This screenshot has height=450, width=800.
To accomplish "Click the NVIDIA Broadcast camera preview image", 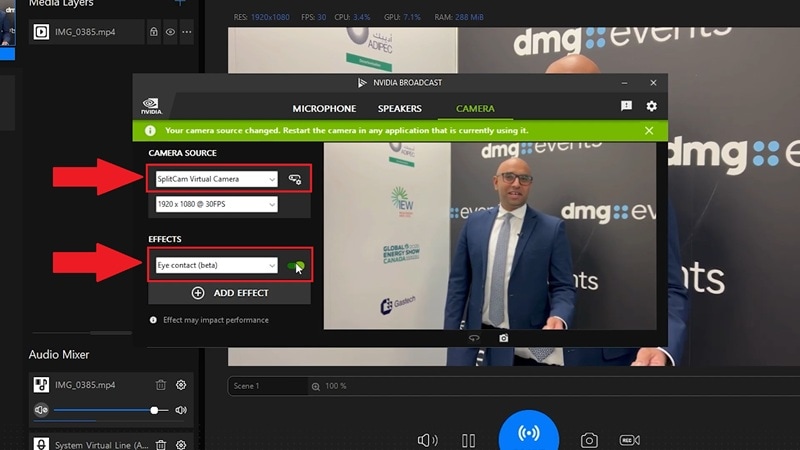I will point(490,236).
